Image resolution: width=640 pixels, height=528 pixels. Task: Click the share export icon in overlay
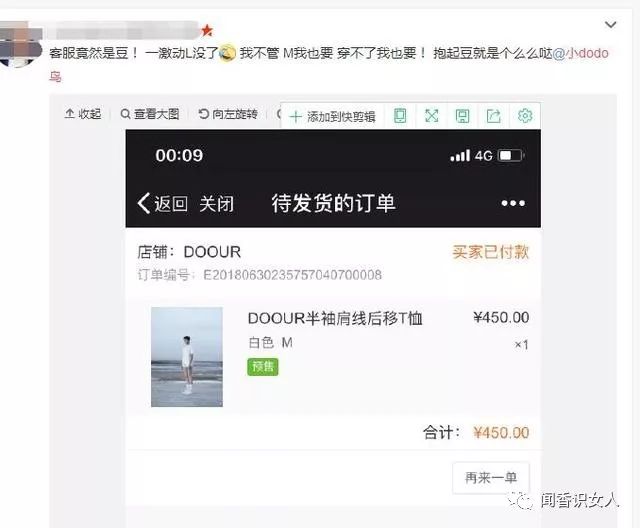[493, 116]
